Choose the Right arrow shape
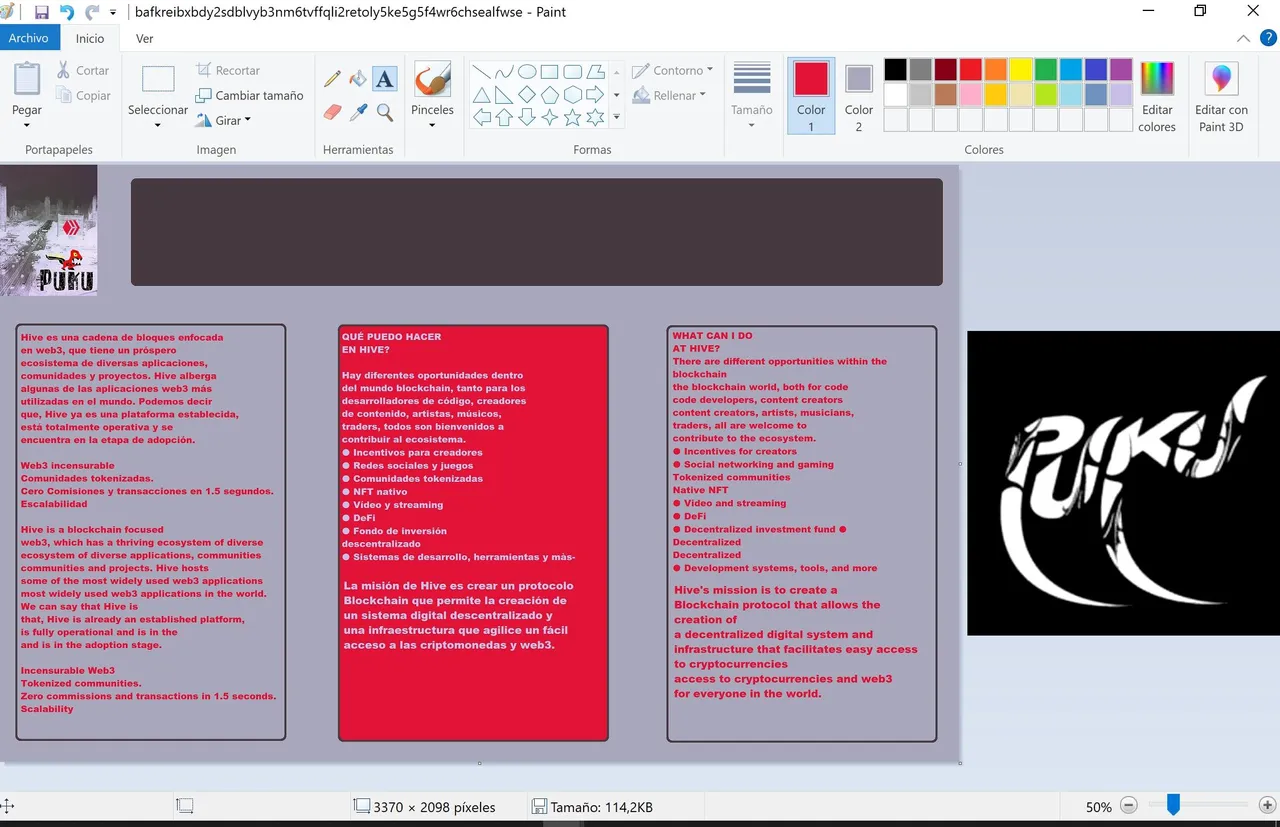 (x=596, y=95)
